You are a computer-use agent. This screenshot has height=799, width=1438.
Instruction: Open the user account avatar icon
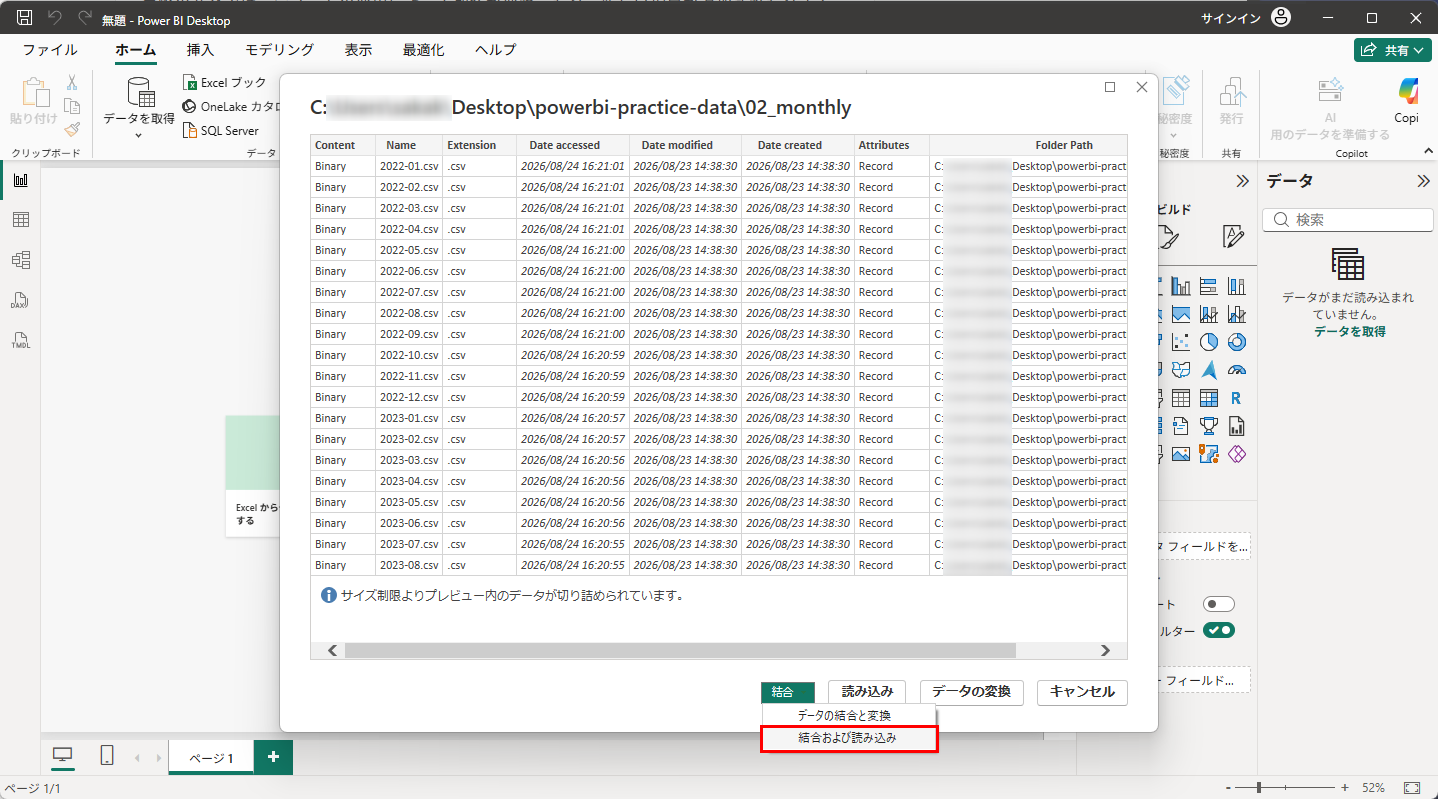coord(1281,18)
